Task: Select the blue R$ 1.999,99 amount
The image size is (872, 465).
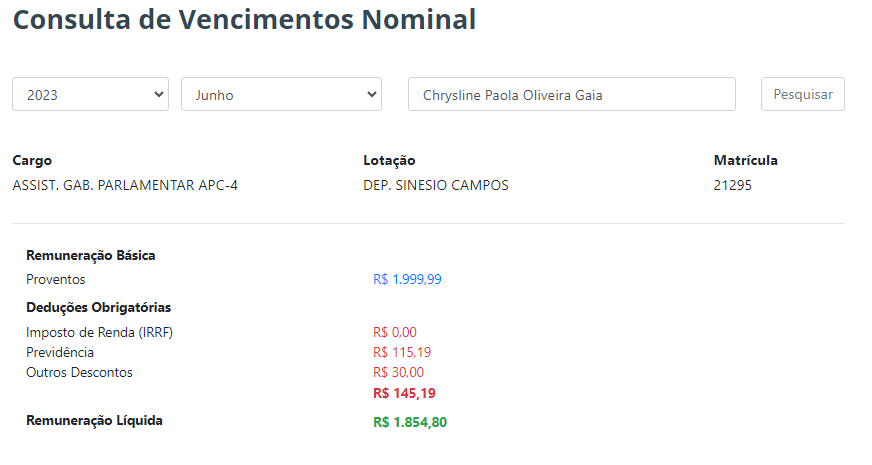Action: [x=407, y=279]
